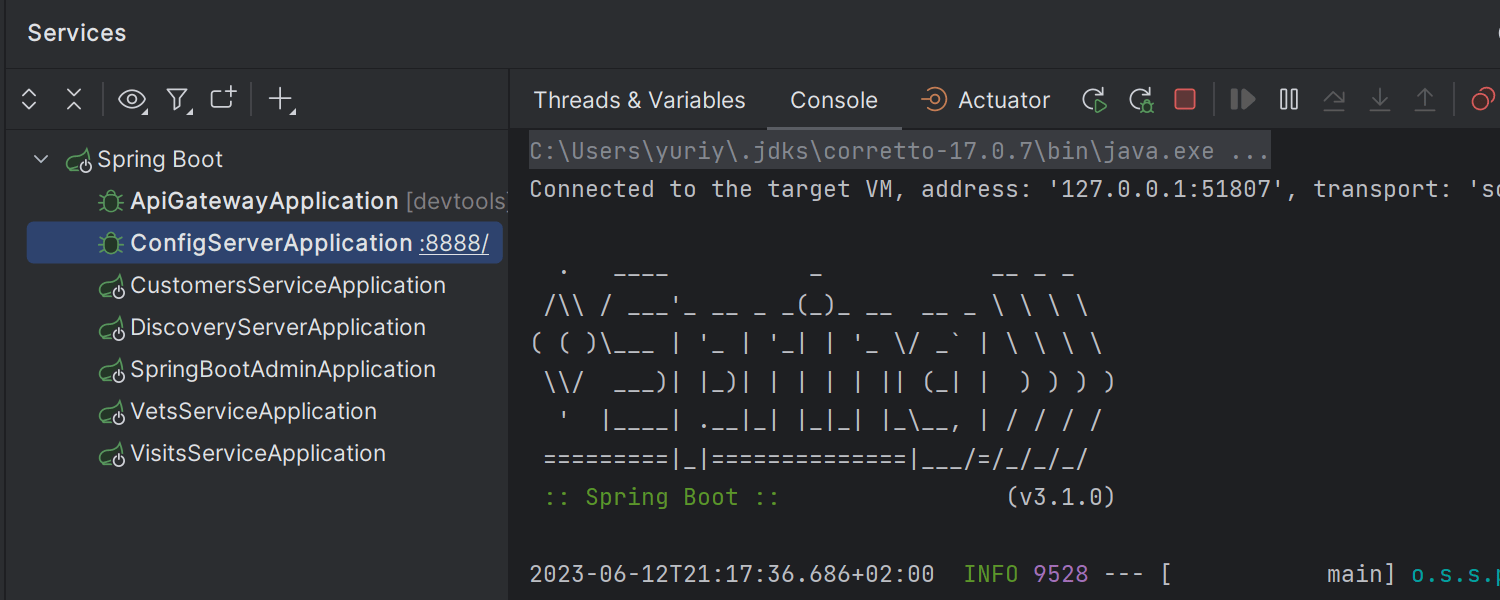This screenshot has height=600, width=1500.
Task: Collapse the Spring Boot tree node
Action: tap(41, 159)
